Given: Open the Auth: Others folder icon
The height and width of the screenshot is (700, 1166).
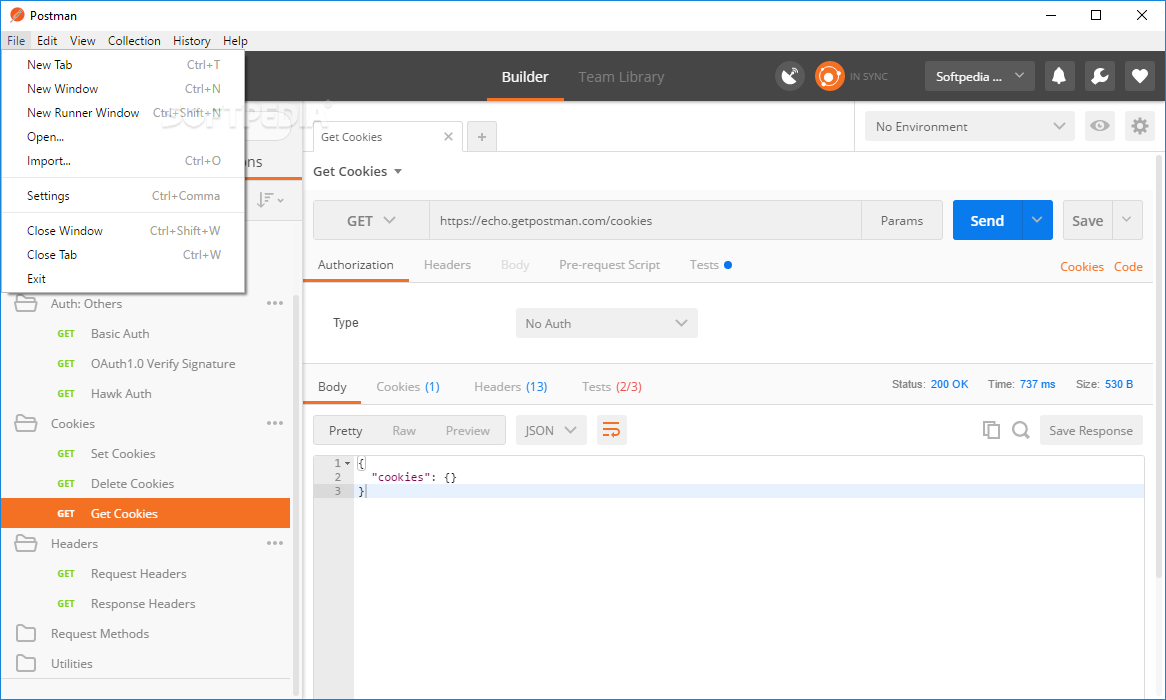Looking at the screenshot, I should point(26,304).
